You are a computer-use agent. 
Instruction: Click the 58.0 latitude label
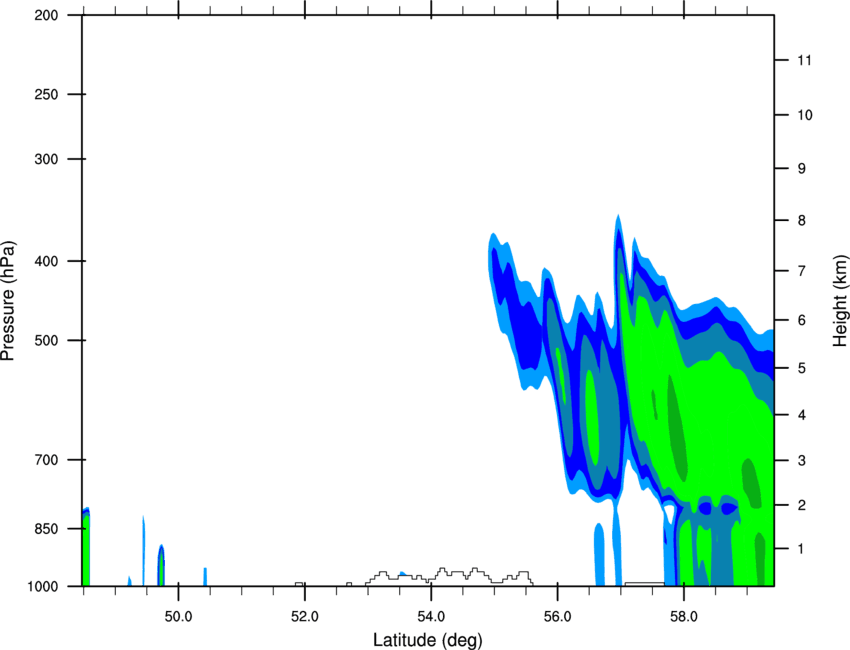click(x=684, y=617)
